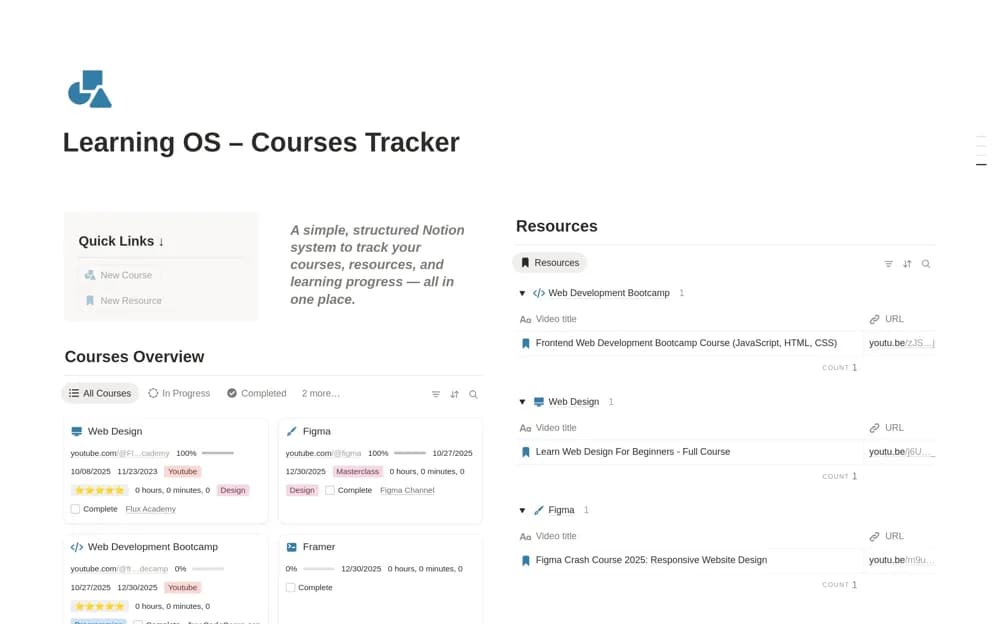
Task: Click Masterclass tag on Figma card
Action: click(x=357, y=472)
